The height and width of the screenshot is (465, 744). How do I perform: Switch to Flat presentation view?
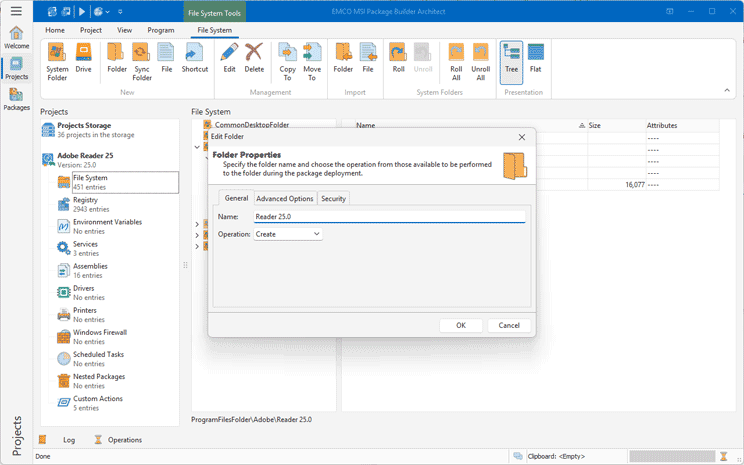(536, 59)
